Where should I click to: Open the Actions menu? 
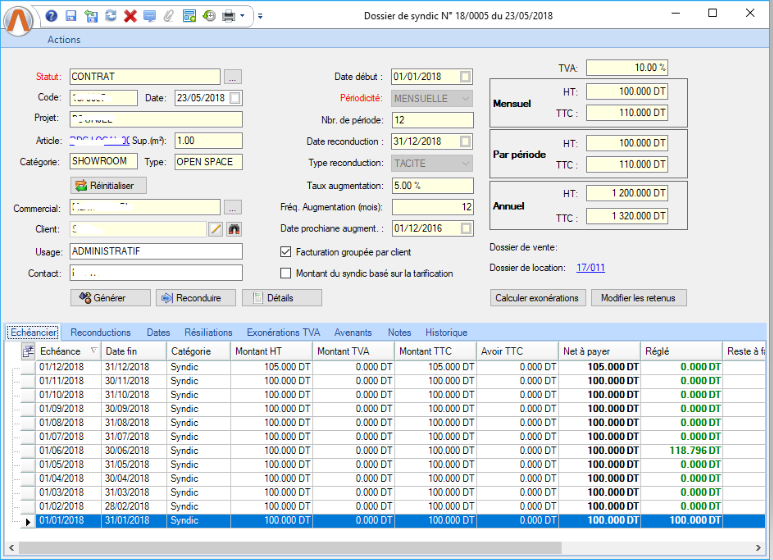point(64,40)
